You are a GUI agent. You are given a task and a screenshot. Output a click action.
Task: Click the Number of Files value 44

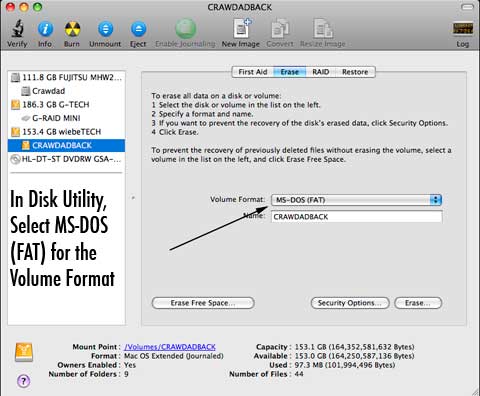(299, 374)
